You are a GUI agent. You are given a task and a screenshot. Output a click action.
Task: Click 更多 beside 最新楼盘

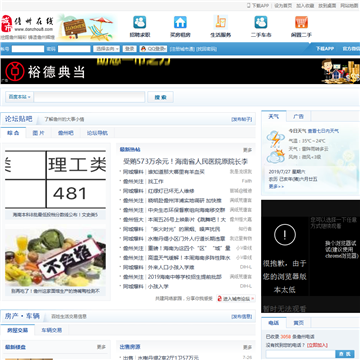101,347
